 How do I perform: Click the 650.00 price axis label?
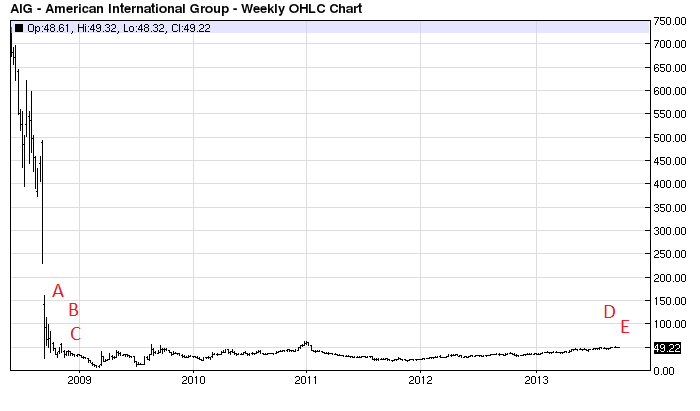pos(670,68)
